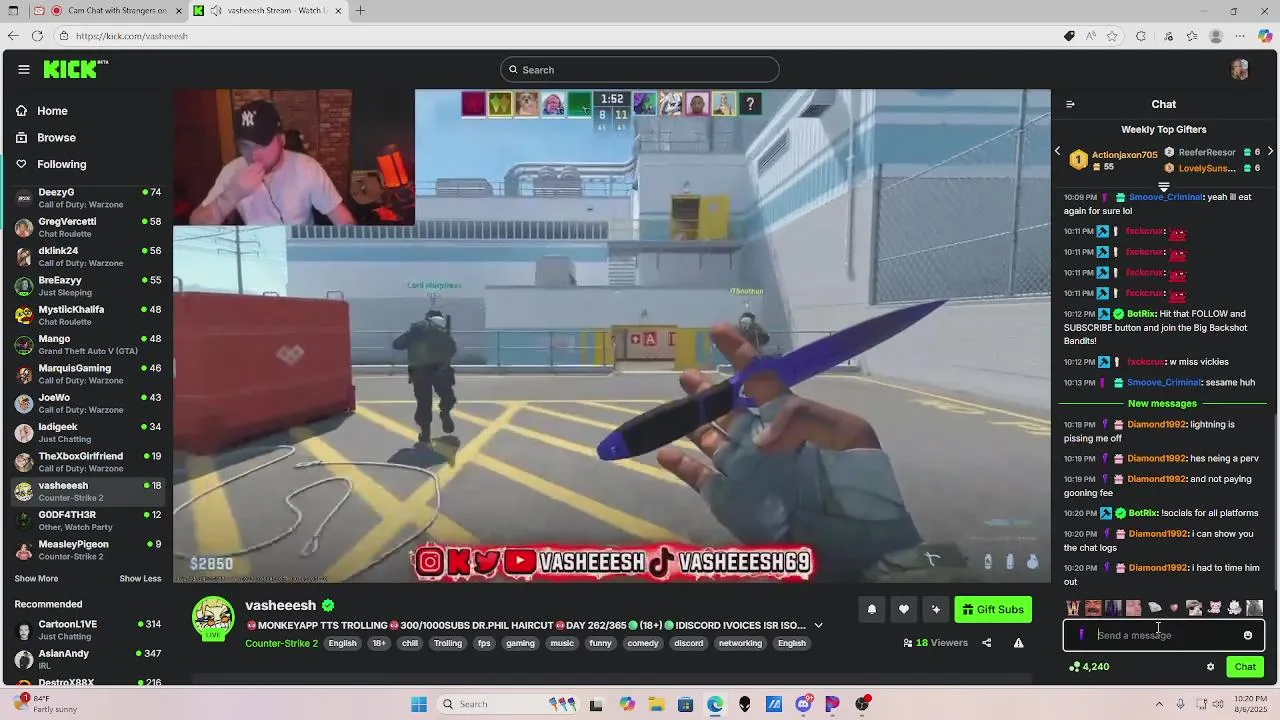The height and width of the screenshot is (720, 1280).
Task: Show previous weekly top gifters
Action: click(1057, 151)
